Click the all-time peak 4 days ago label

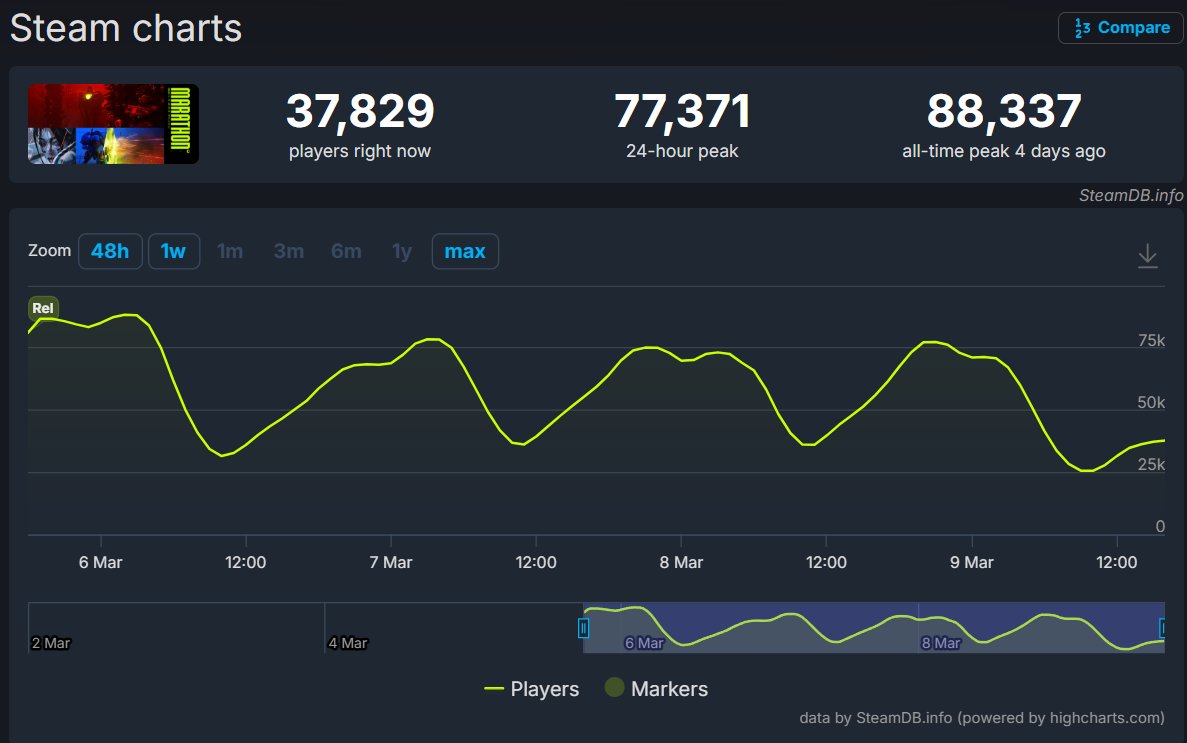pos(1004,151)
